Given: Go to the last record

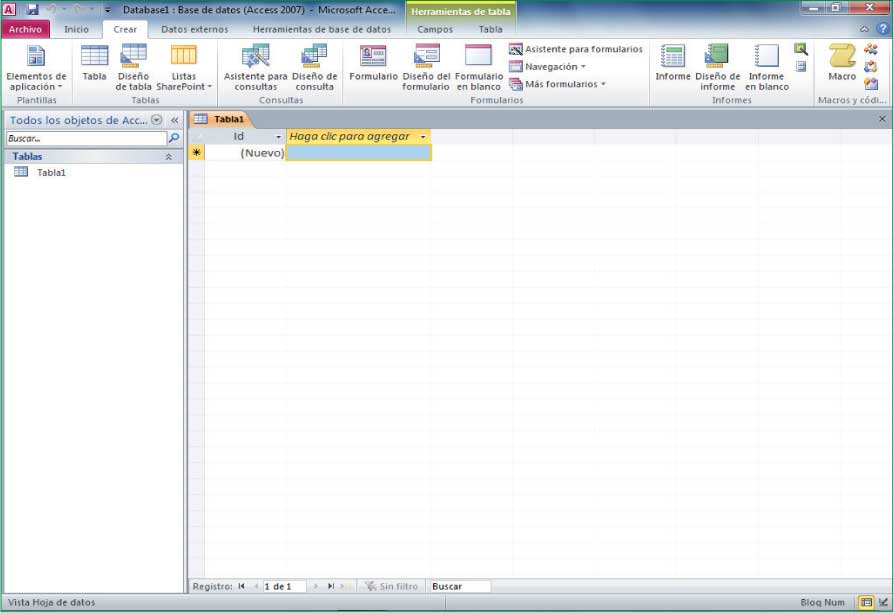Looking at the screenshot, I should [331, 586].
